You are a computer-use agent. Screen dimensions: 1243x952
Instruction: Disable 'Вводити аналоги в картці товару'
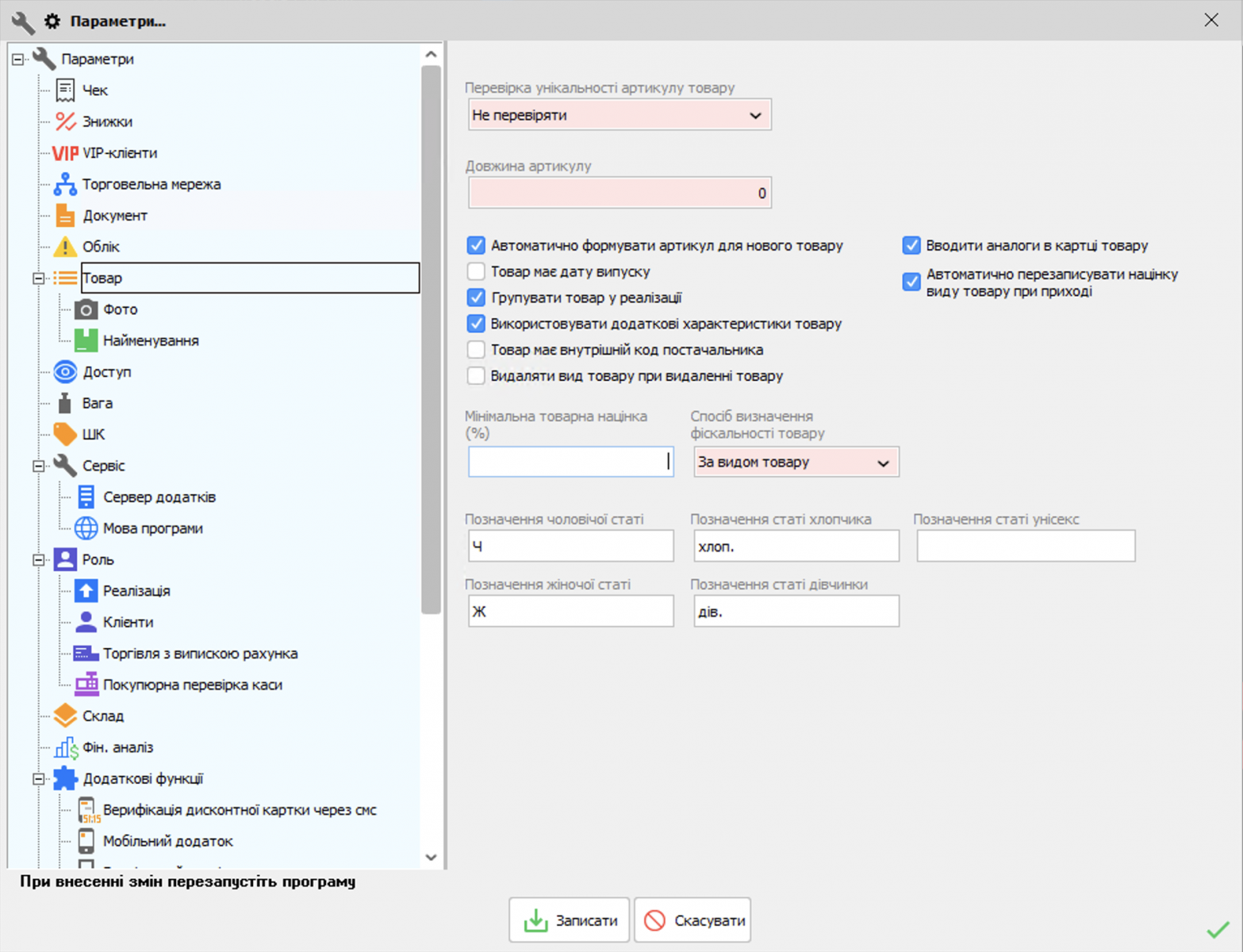coord(911,246)
